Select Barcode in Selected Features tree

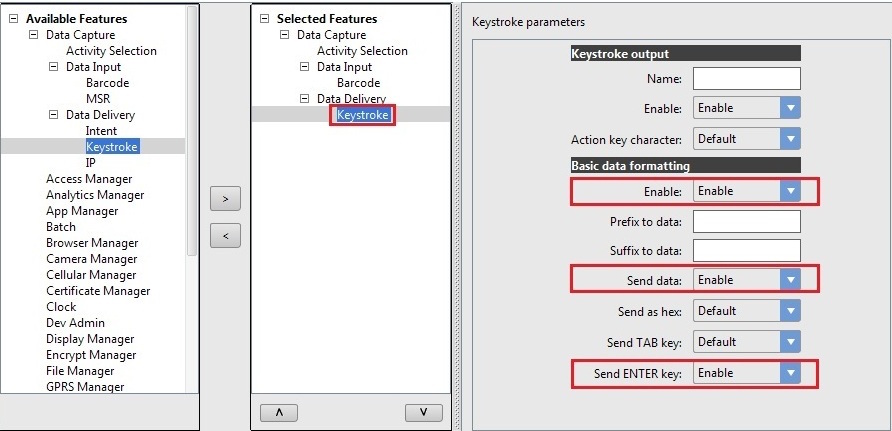pos(358,83)
